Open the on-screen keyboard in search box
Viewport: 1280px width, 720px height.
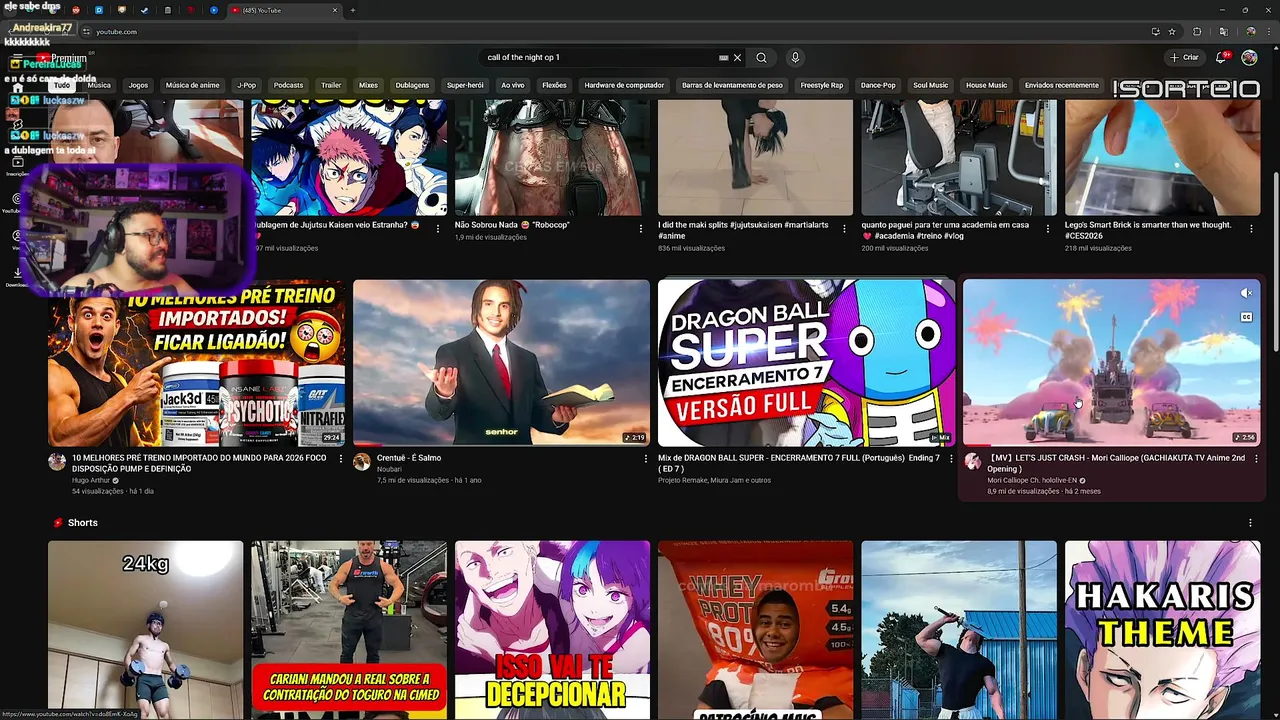click(723, 58)
